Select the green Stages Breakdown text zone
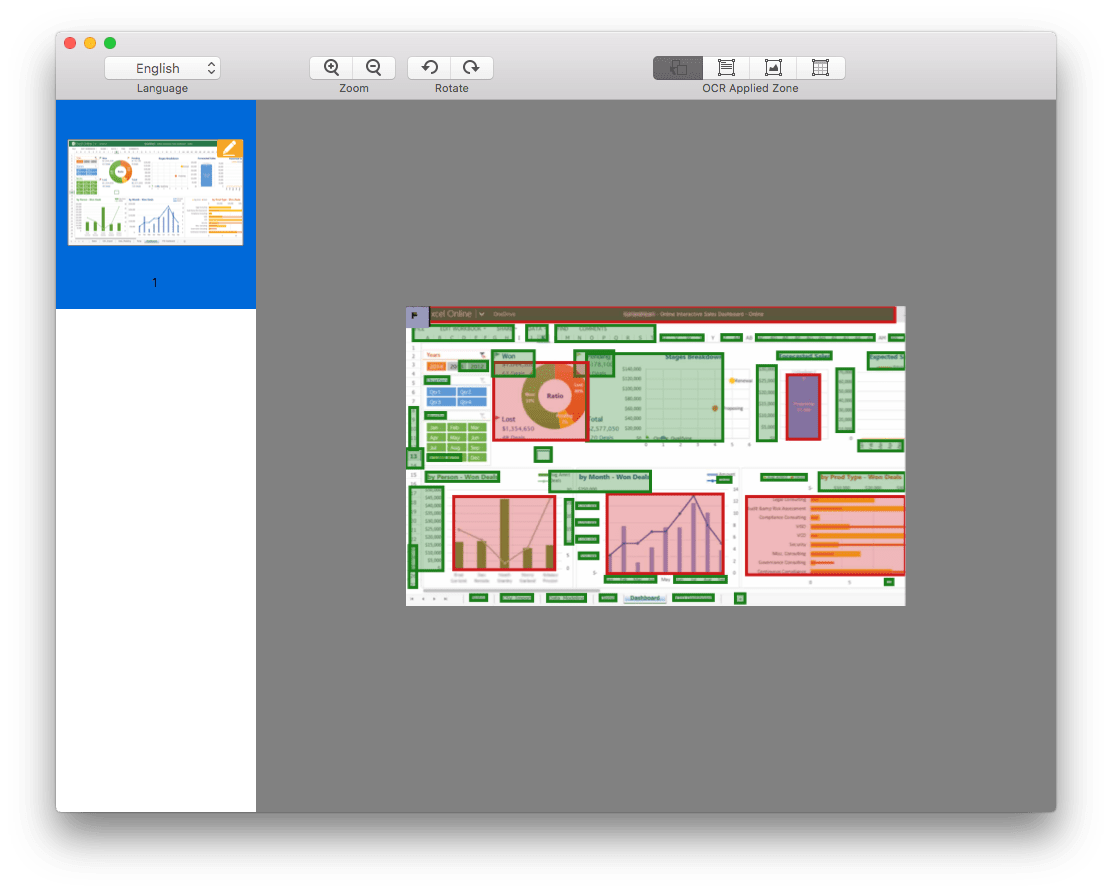 click(x=655, y=397)
